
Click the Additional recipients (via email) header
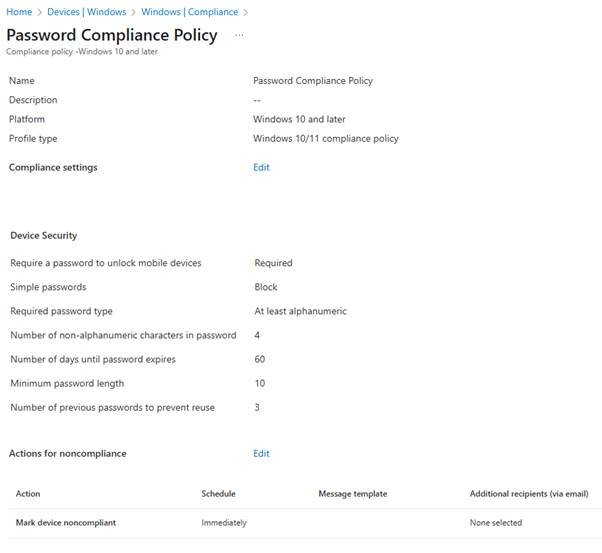click(529, 494)
